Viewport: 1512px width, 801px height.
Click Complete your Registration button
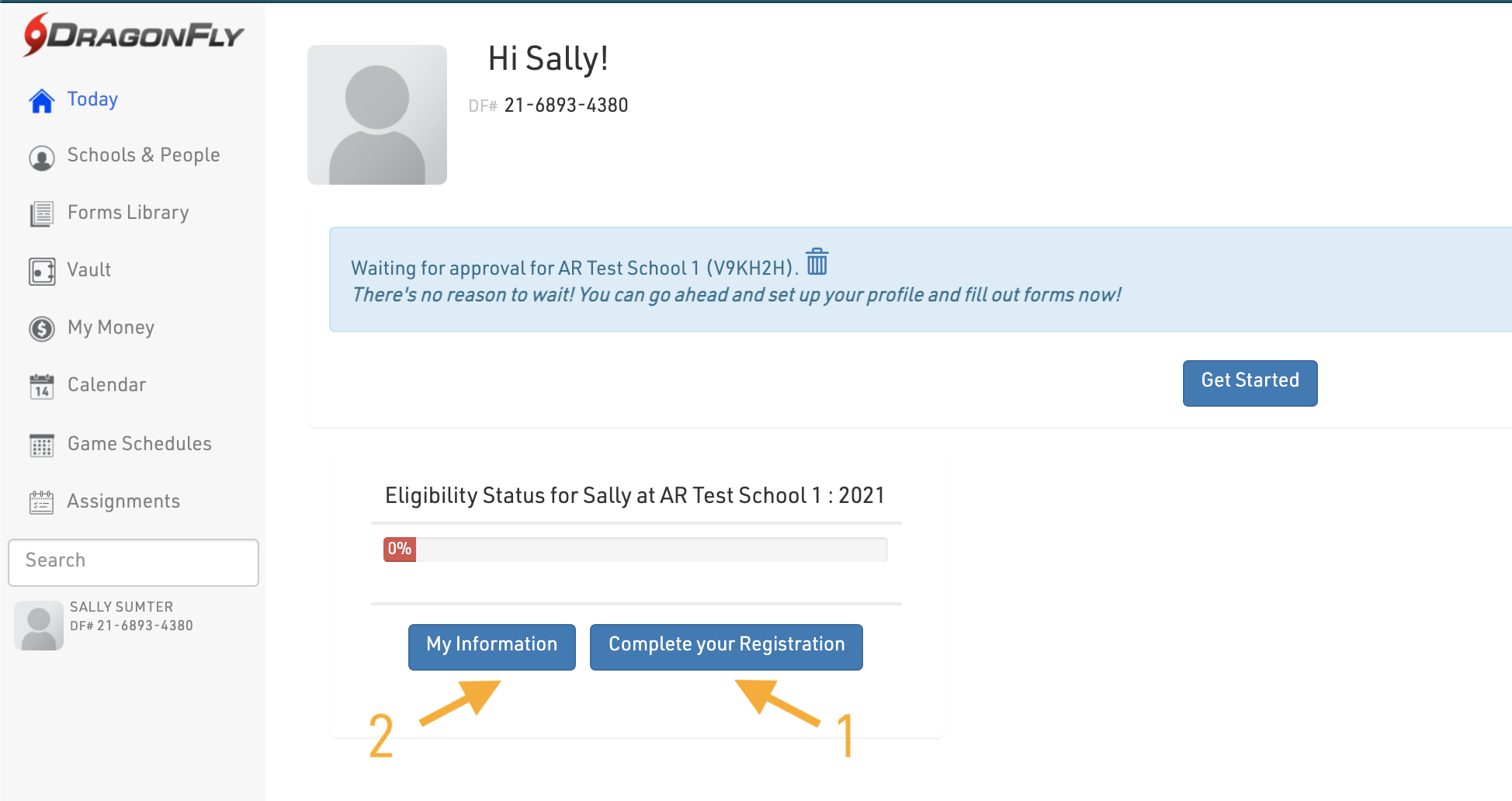tap(727, 646)
